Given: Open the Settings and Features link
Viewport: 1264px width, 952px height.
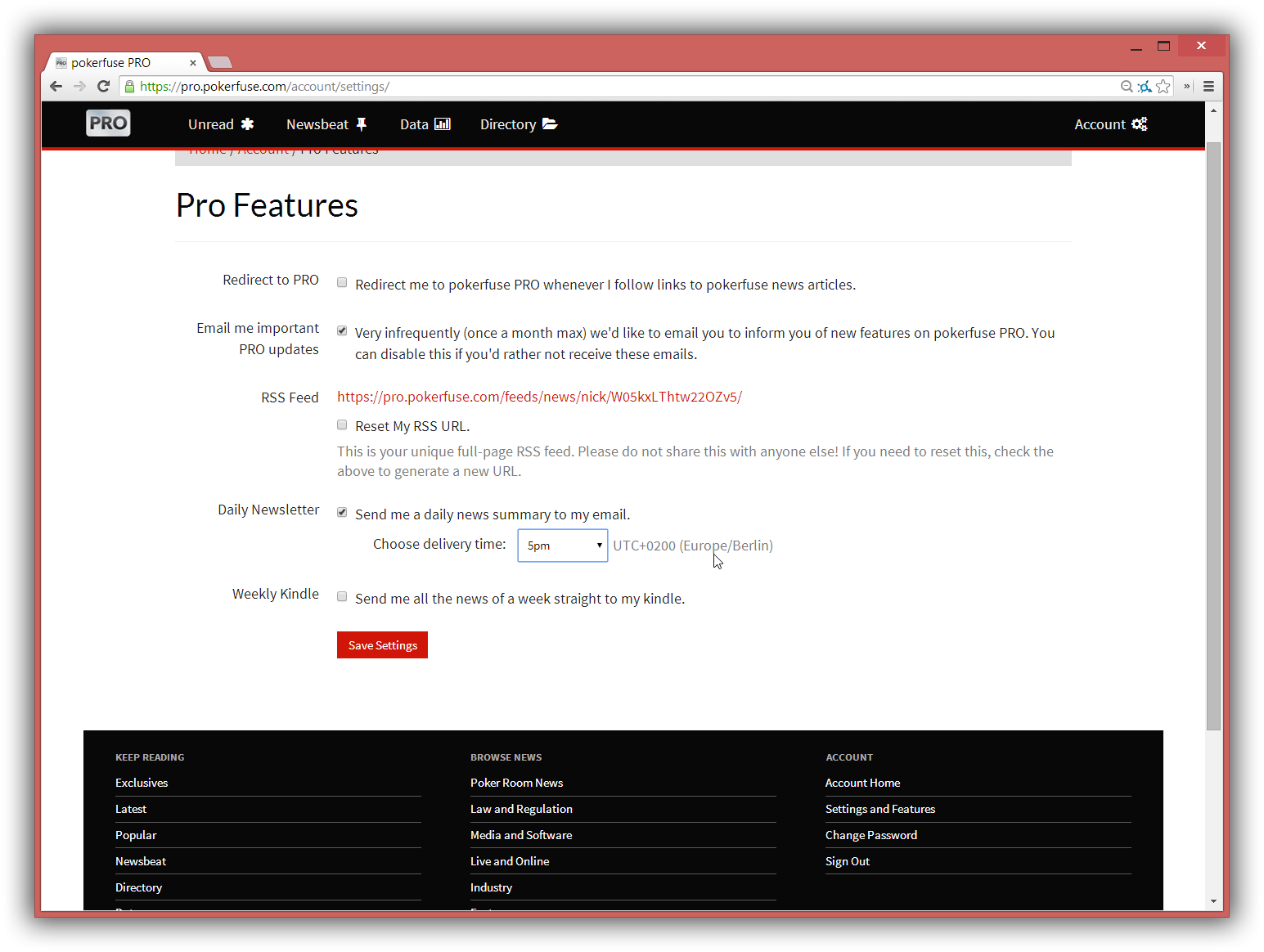Looking at the screenshot, I should click(x=880, y=809).
